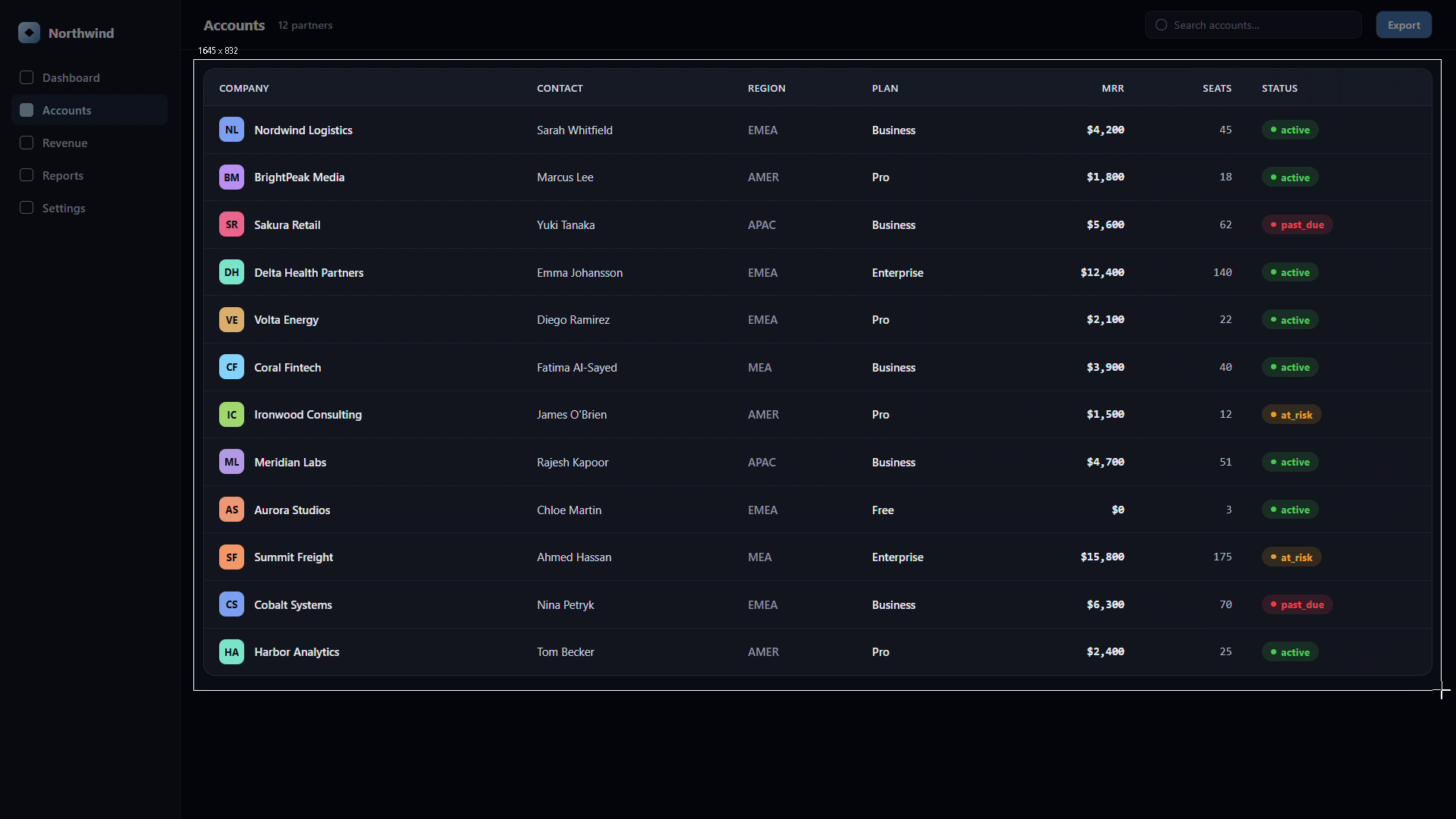This screenshot has height=819, width=1456.
Task: Click the Dashboard sidebar icon
Action: [x=27, y=77]
